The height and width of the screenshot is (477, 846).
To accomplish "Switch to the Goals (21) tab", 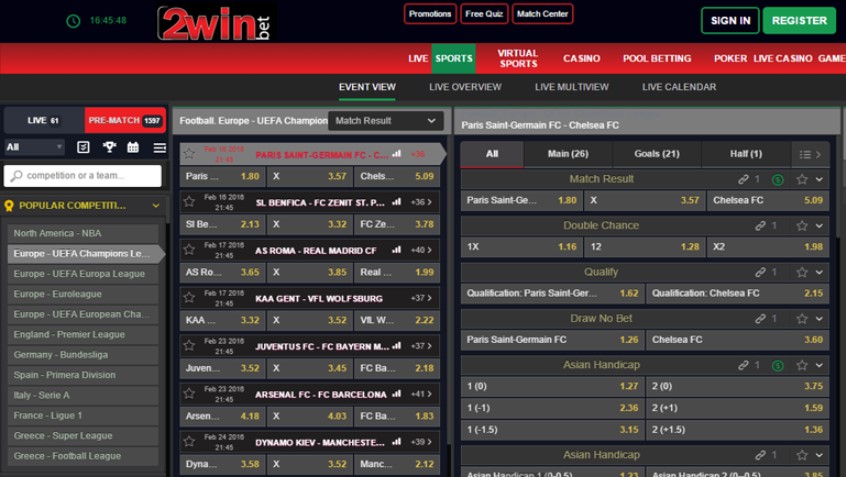I will tap(657, 154).
